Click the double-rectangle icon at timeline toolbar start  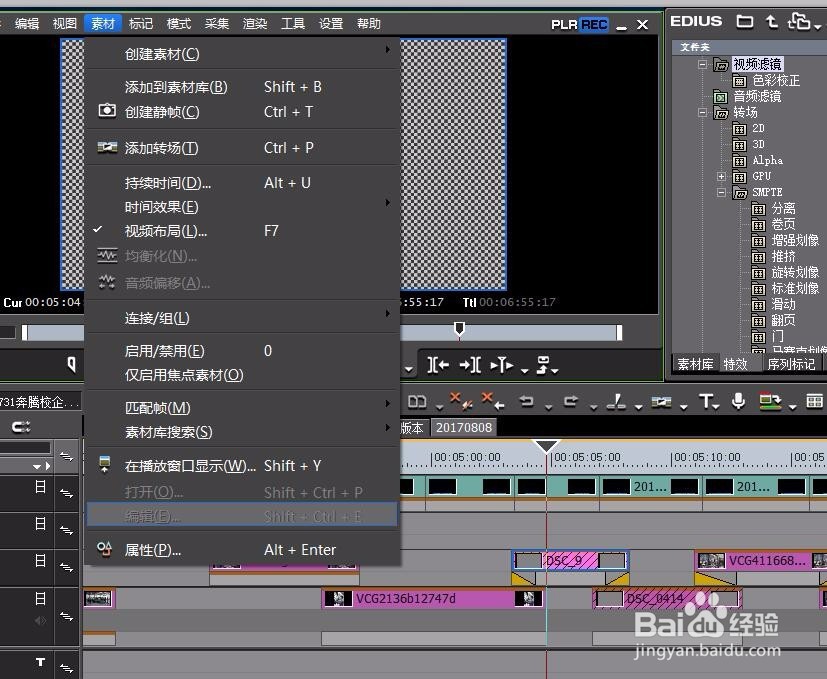[417, 402]
